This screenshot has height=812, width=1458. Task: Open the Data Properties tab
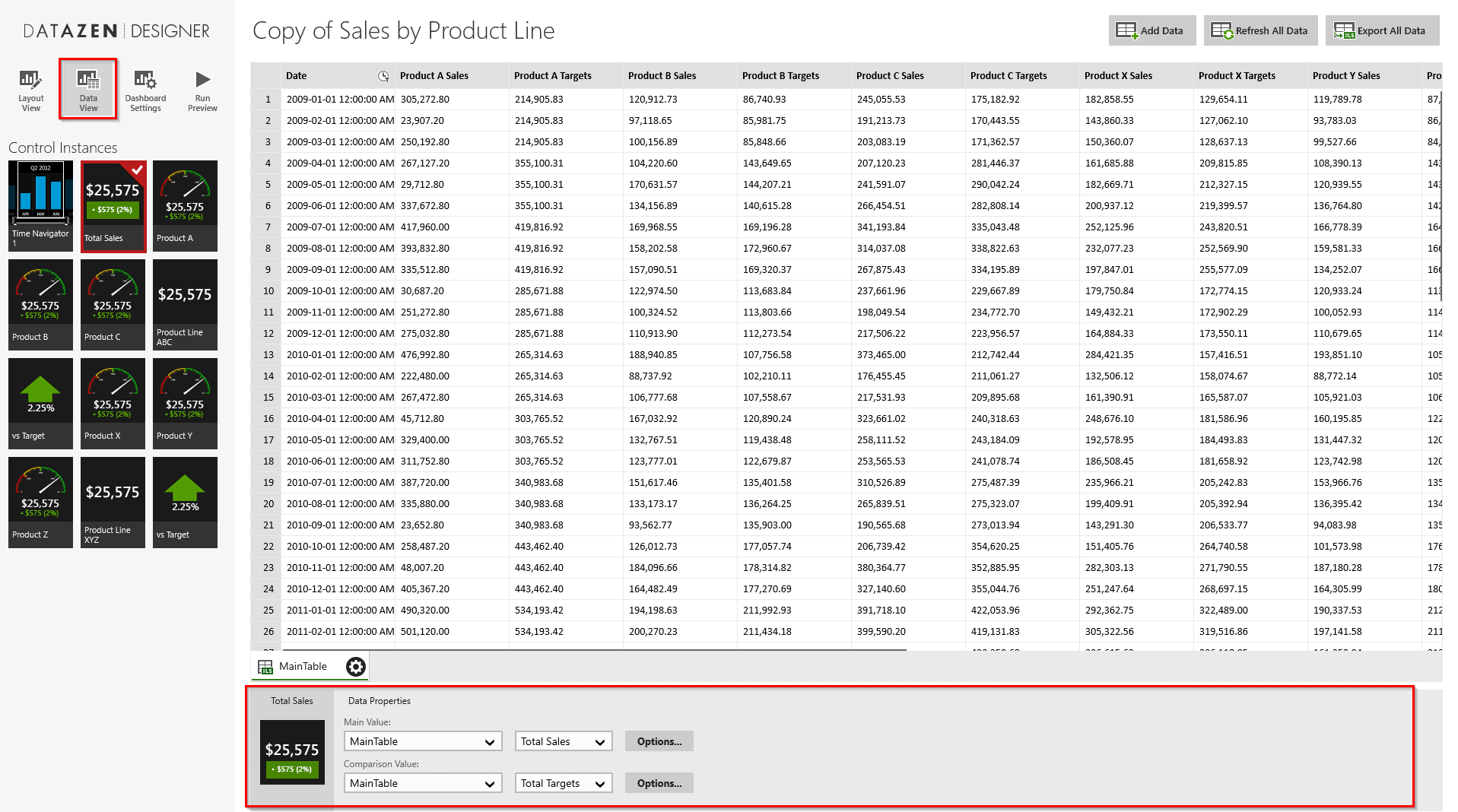[x=379, y=701]
